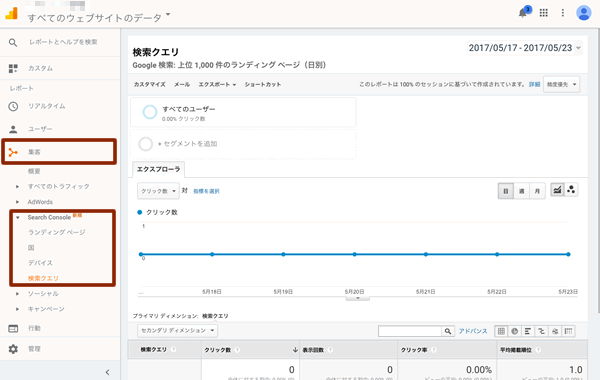Set graph interval to 週
The image size is (600, 380).
point(521,191)
